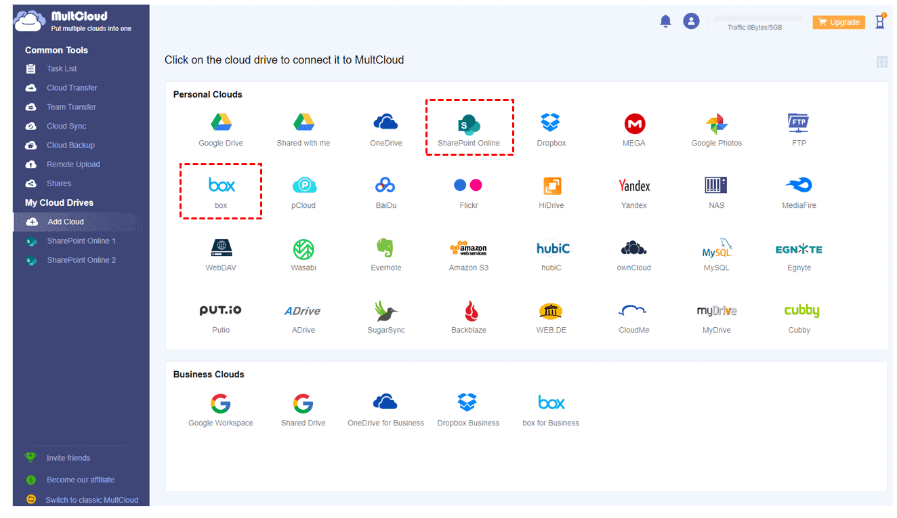Connect the hubiC cloud
The height and width of the screenshot is (518, 897).
click(553, 248)
